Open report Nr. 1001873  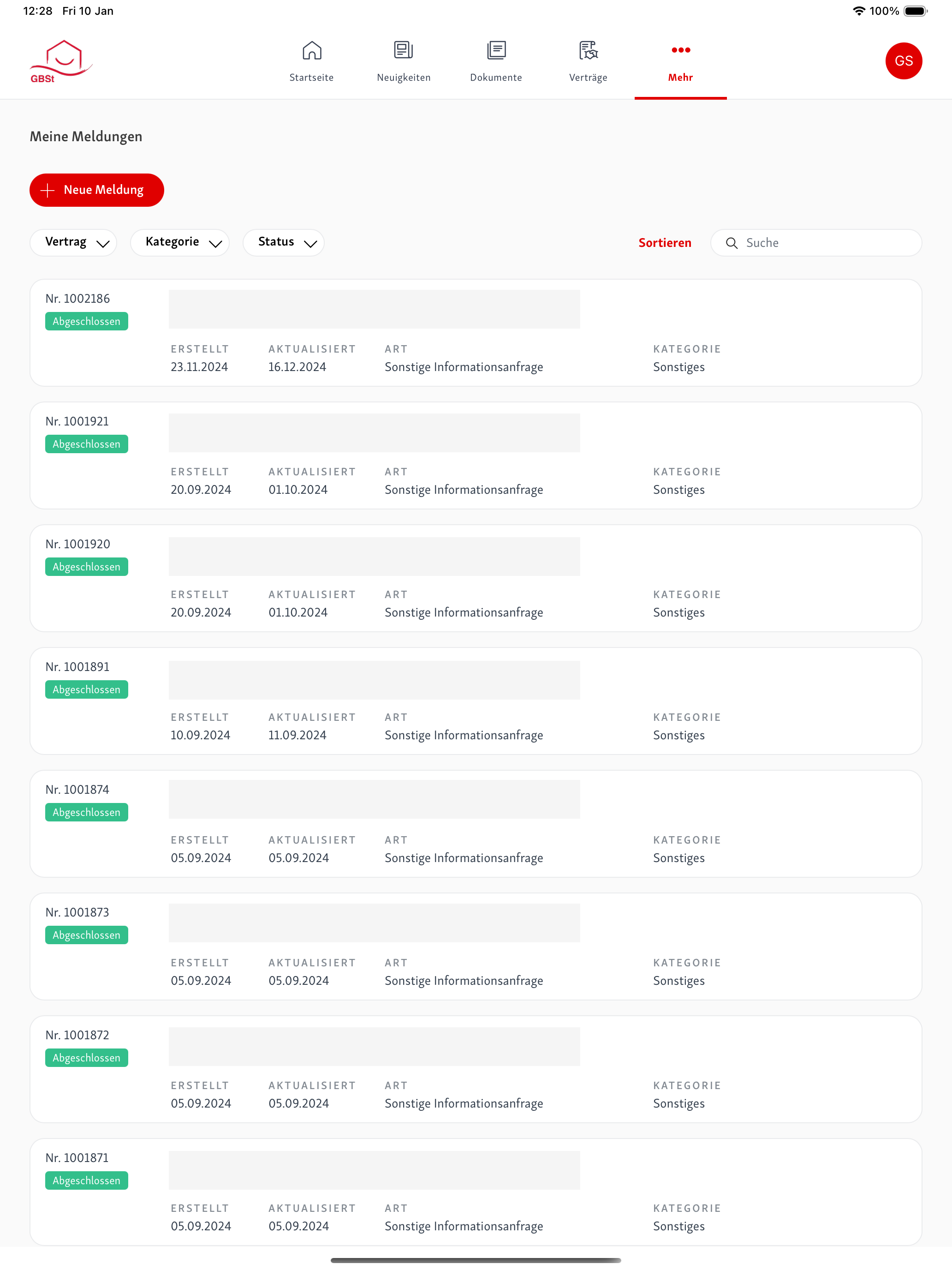pyautogui.click(x=476, y=947)
